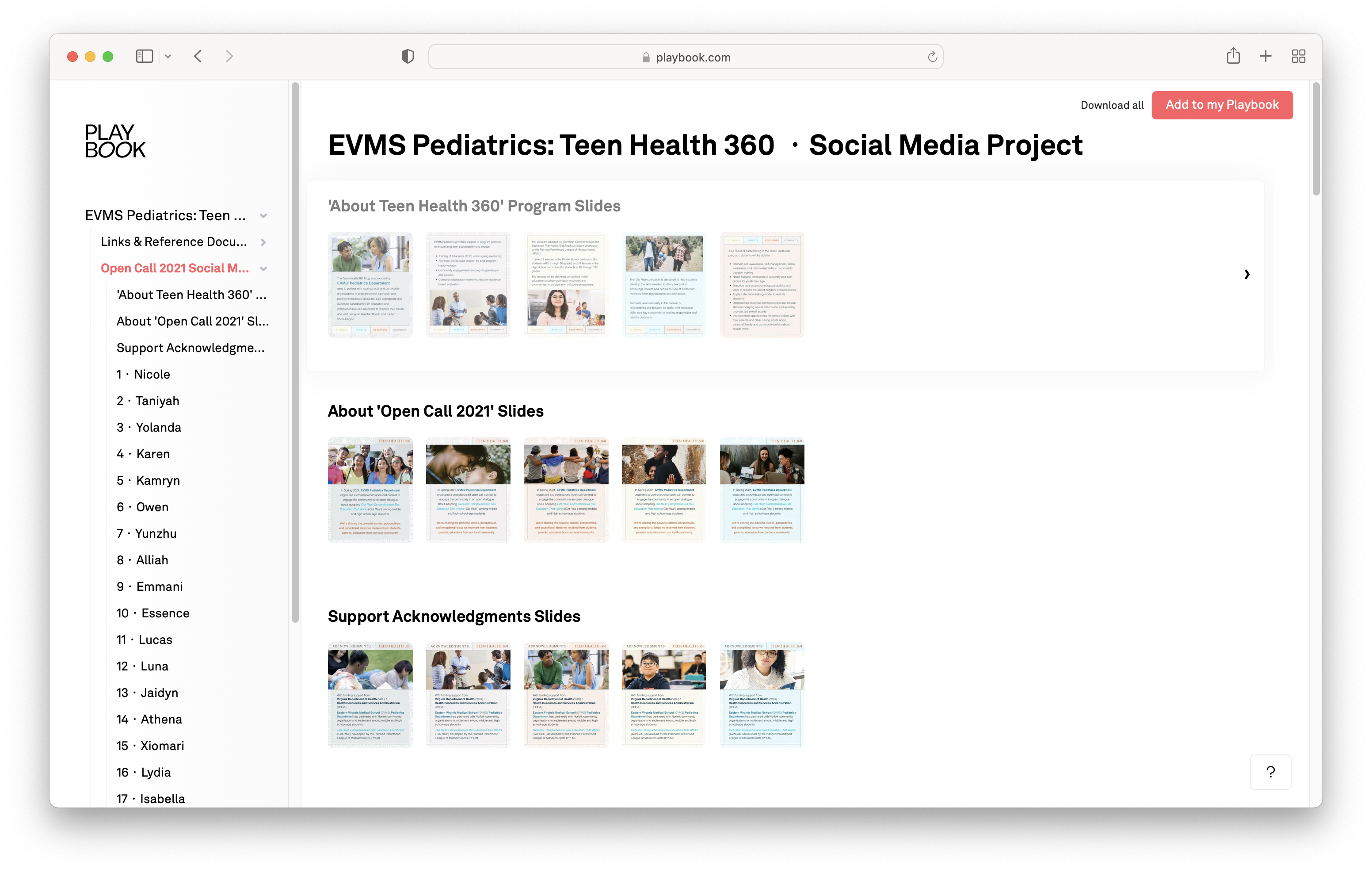Image resolution: width=1372 pixels, height=873 pixels.
Task: Collapse the EVMS Pediatrics: Teen tree item
Action: (x=263, y=215)
